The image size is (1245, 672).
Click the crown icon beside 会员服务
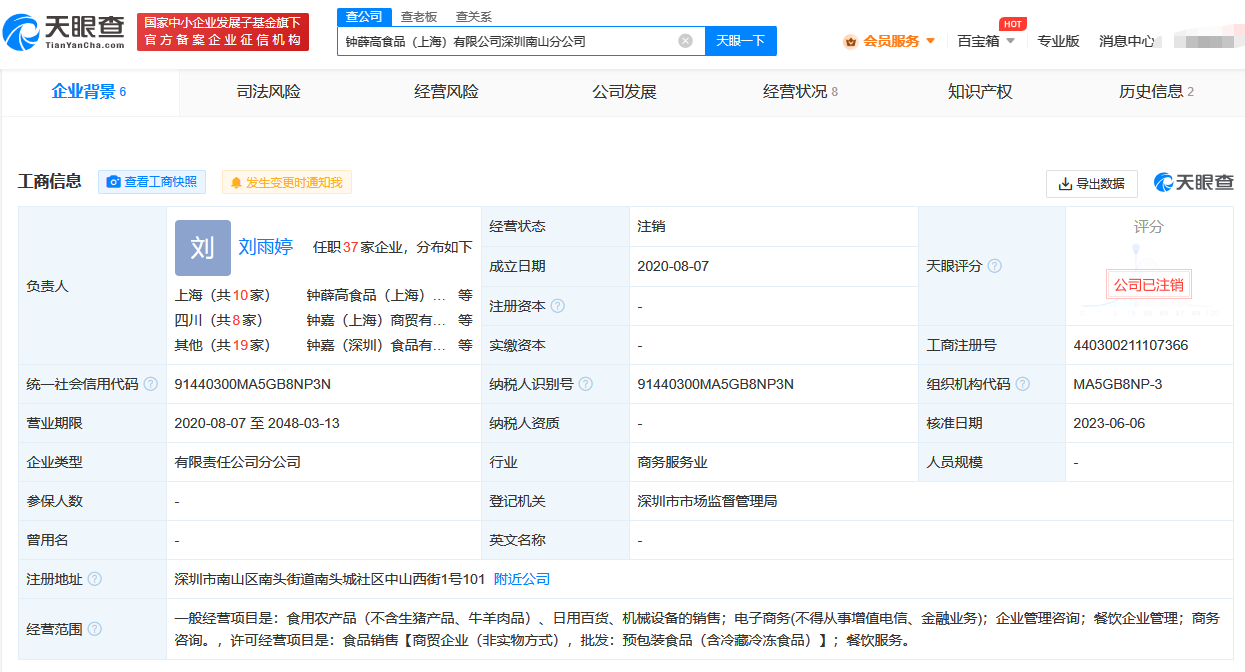[850, 41]
